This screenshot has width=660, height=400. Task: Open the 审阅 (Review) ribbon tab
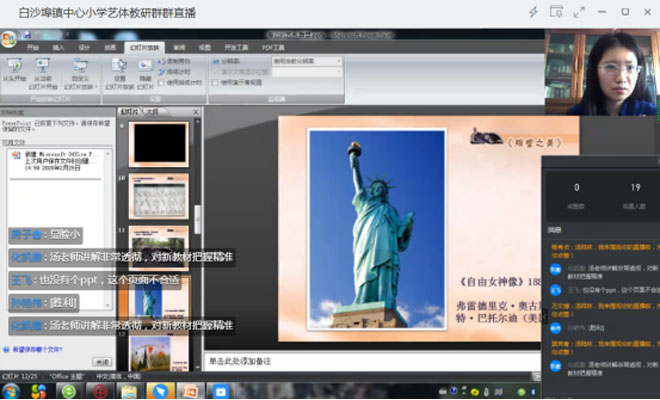point(179,48)
